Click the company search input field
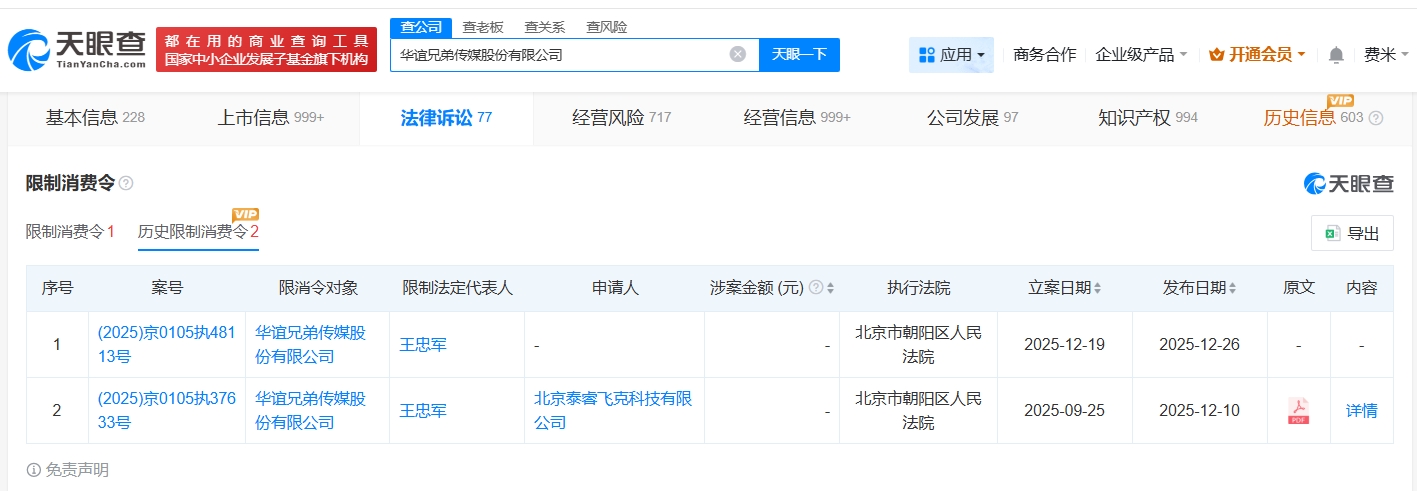 560,55
